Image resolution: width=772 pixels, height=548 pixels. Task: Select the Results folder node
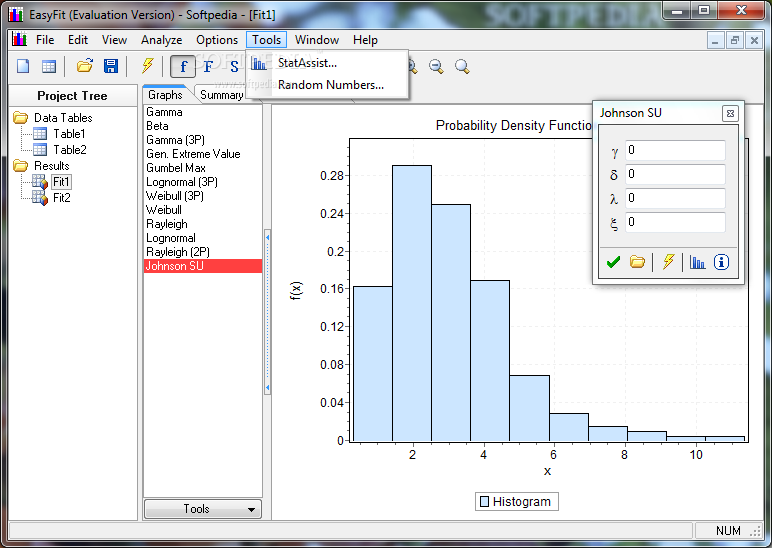(x=51, y=165)
